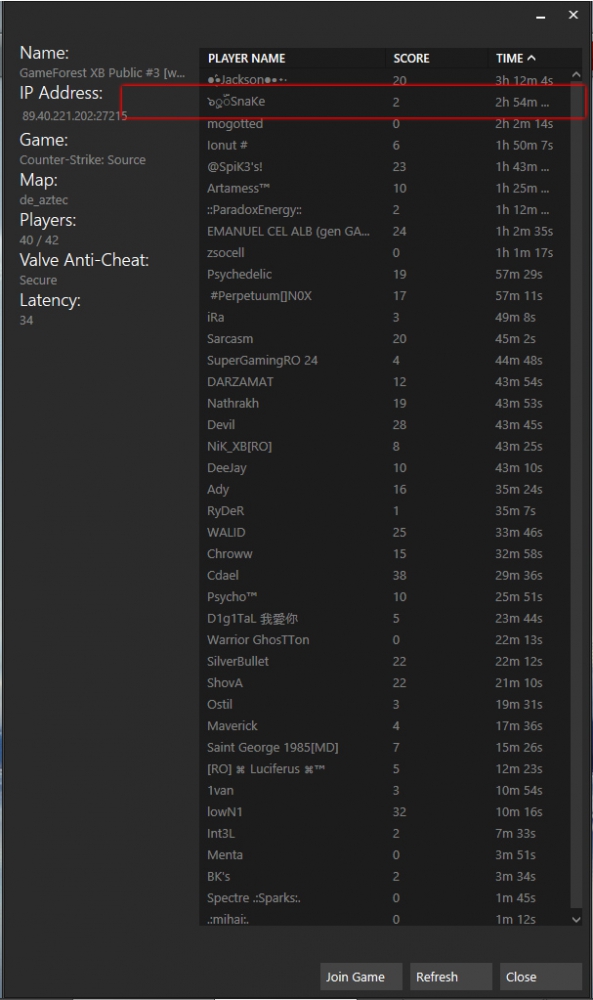Sort players by SCORE column header
Screen dimensions: 593x1000
click(x=436, y=58)
